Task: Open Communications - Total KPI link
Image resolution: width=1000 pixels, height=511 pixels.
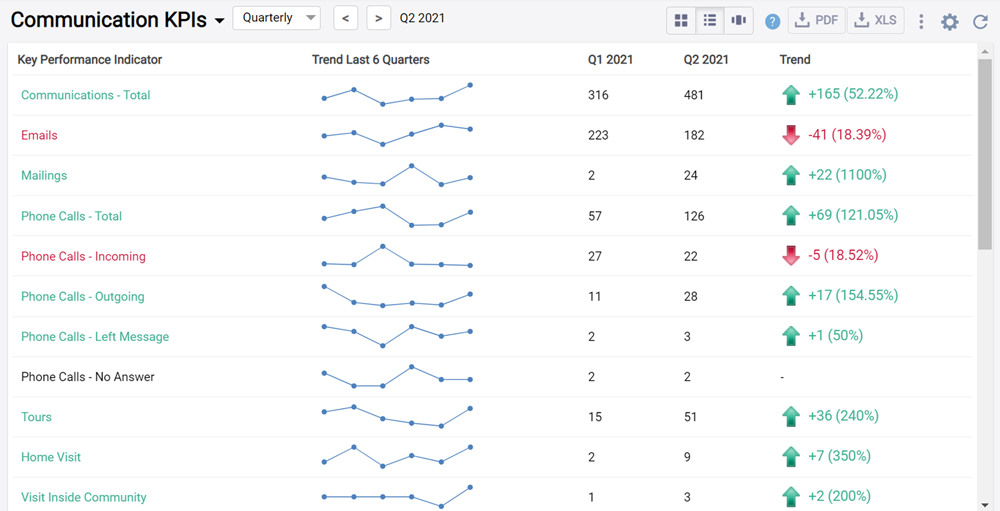Action: (85, 95)
